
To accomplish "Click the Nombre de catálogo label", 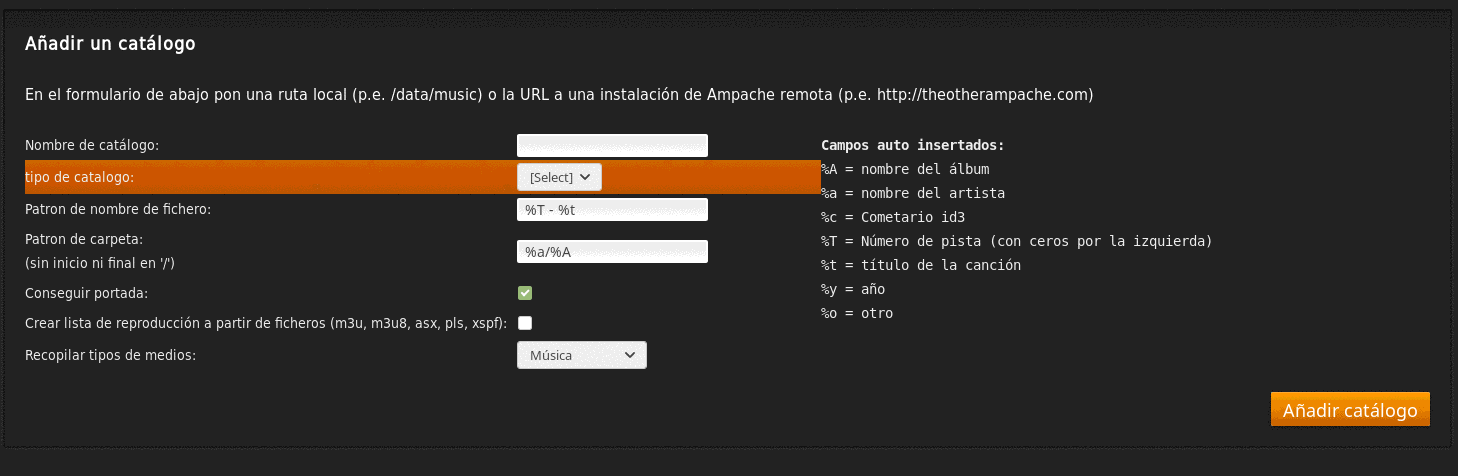I will coord(92,145).
